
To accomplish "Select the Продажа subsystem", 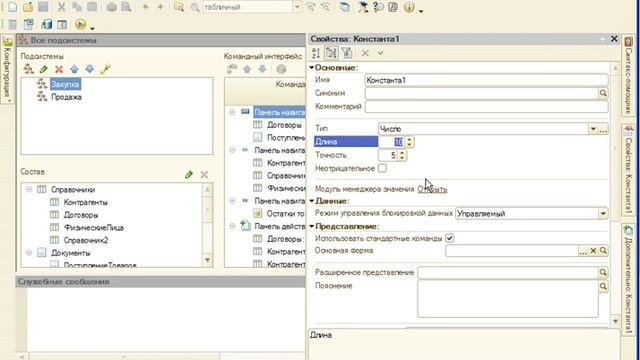I will click(x=66, y=97).
